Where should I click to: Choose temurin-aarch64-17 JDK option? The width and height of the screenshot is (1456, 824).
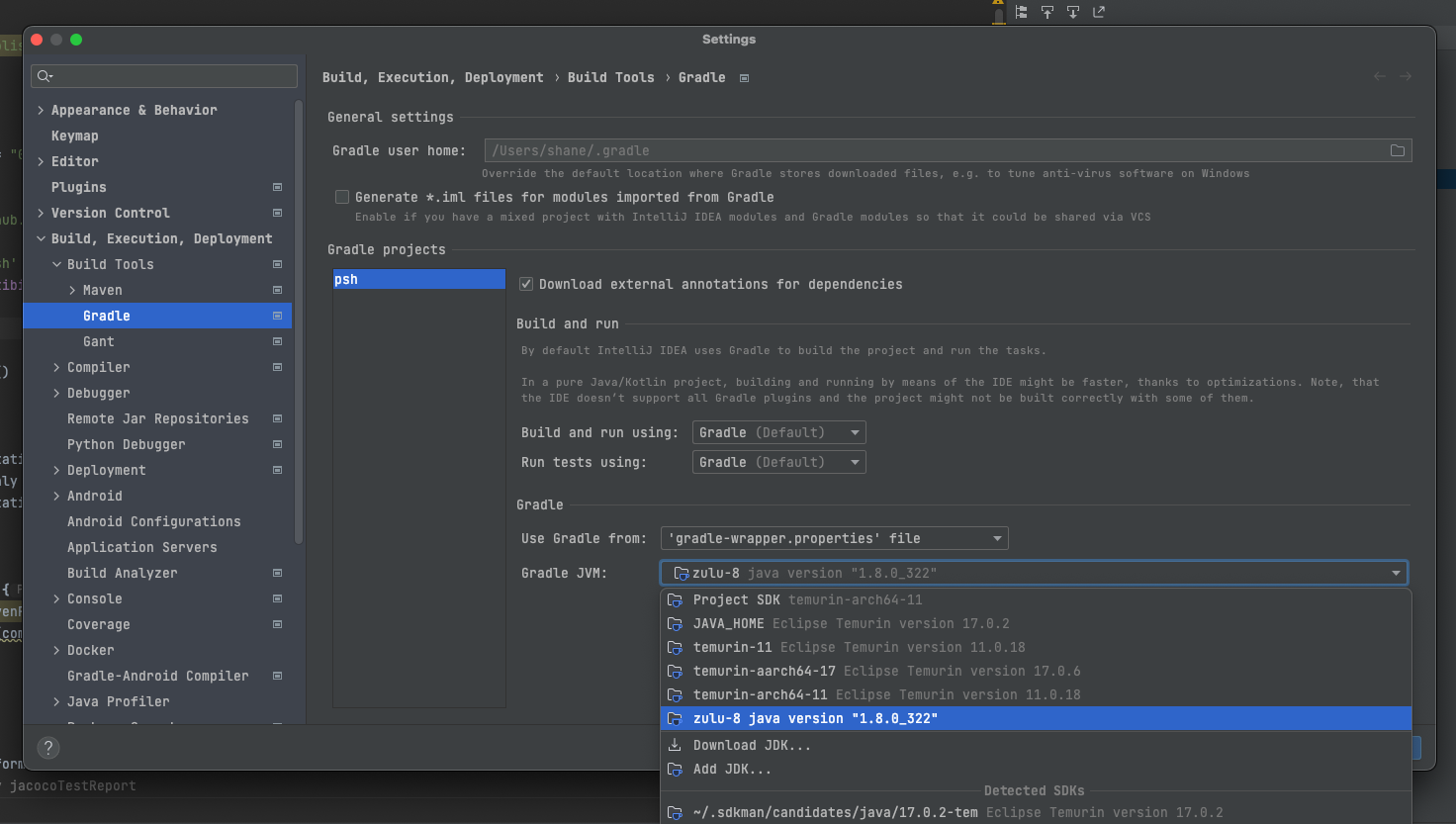coord(1036,671)
